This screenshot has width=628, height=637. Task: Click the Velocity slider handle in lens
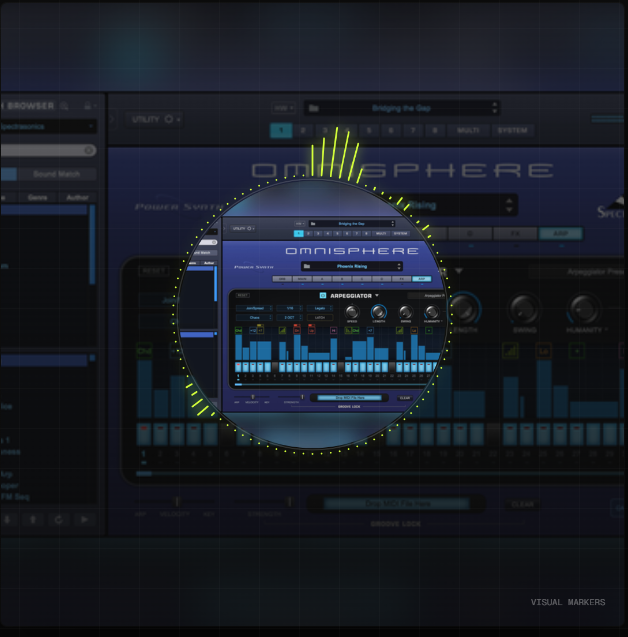pos(253,397)
